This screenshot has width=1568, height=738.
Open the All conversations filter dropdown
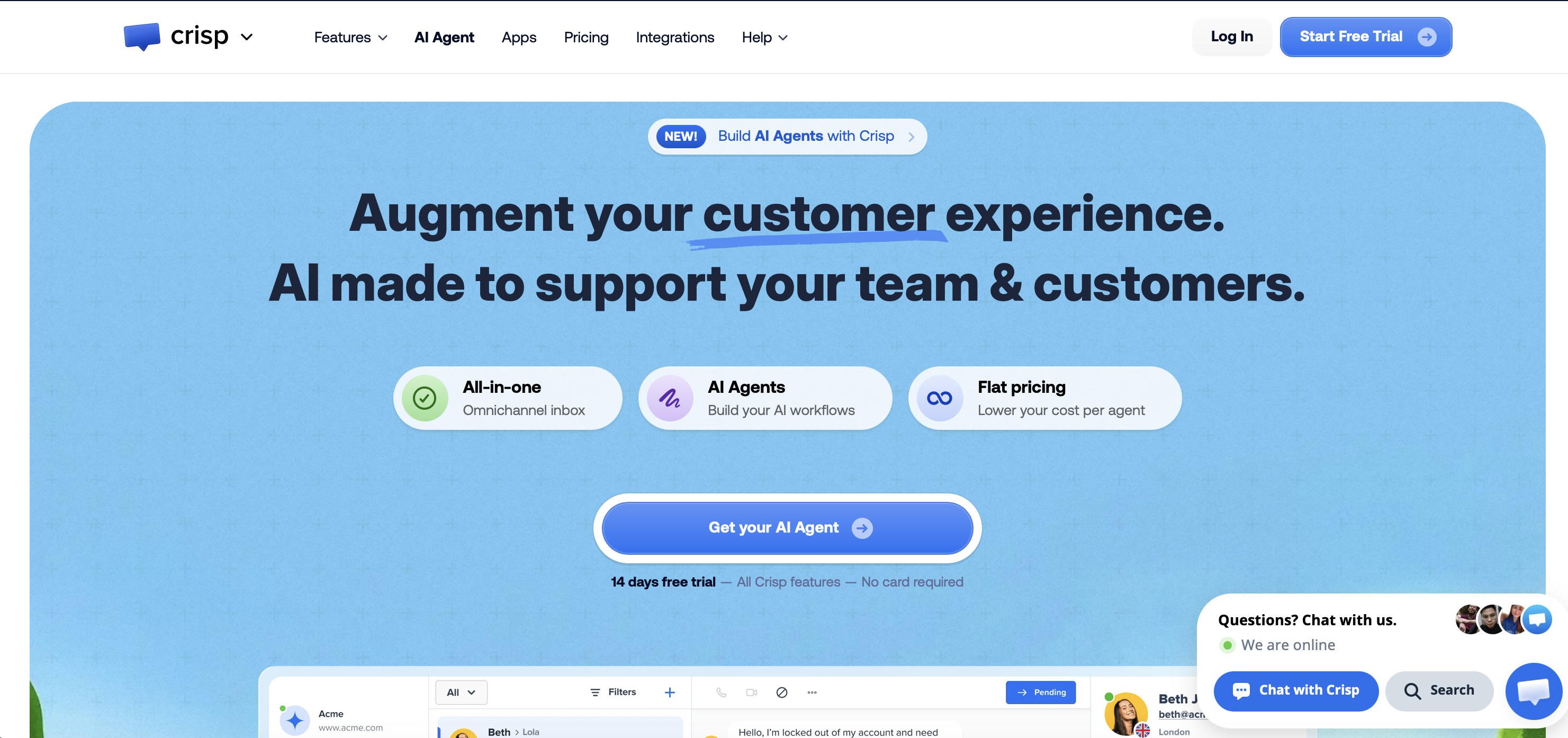pyautogui.click(x=461, y=692)
